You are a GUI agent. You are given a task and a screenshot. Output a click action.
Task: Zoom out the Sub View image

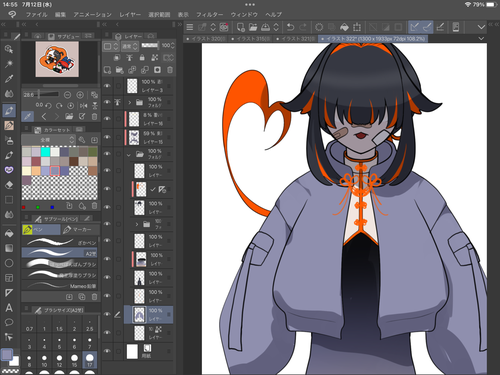point(67,95)
